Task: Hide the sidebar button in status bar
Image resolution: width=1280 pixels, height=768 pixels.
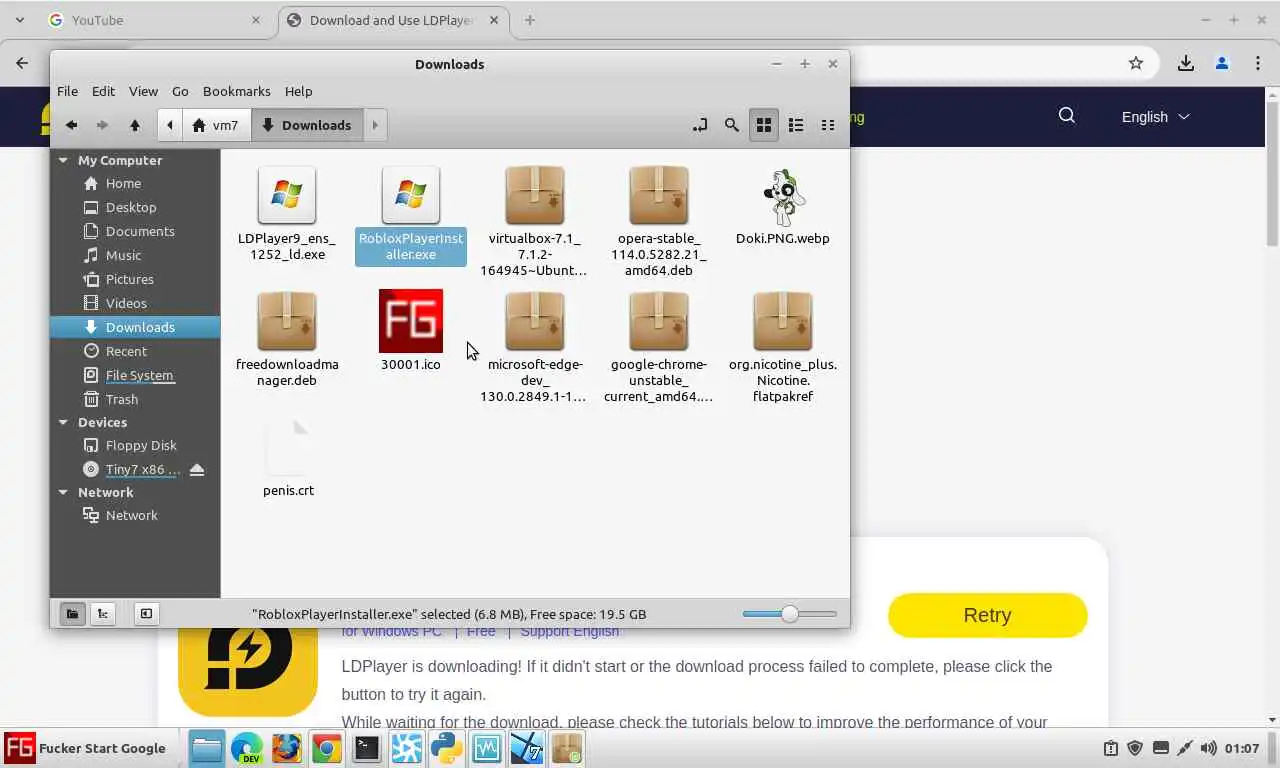Action: point(146,614)
